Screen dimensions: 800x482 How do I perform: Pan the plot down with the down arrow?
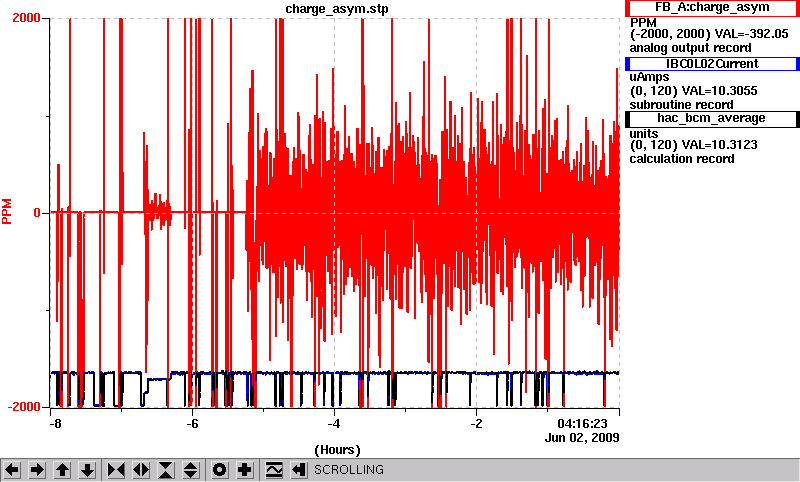88,470
